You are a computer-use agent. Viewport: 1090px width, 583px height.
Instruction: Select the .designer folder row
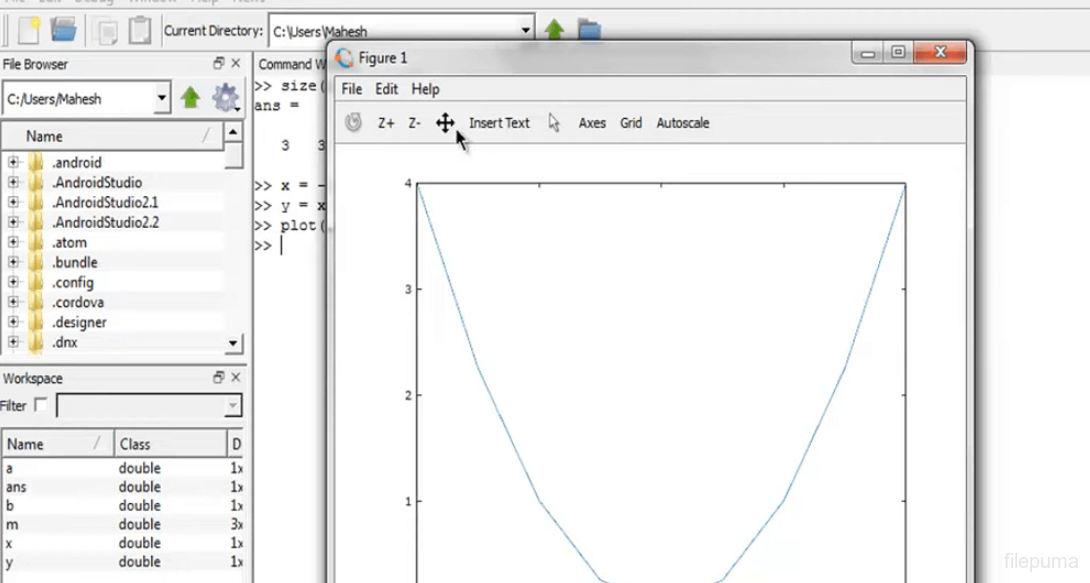[x=113, y=322]
